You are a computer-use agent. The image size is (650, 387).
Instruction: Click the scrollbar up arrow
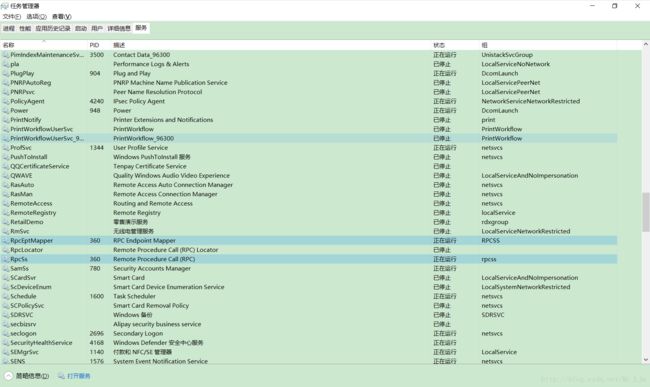pos(645,44)
